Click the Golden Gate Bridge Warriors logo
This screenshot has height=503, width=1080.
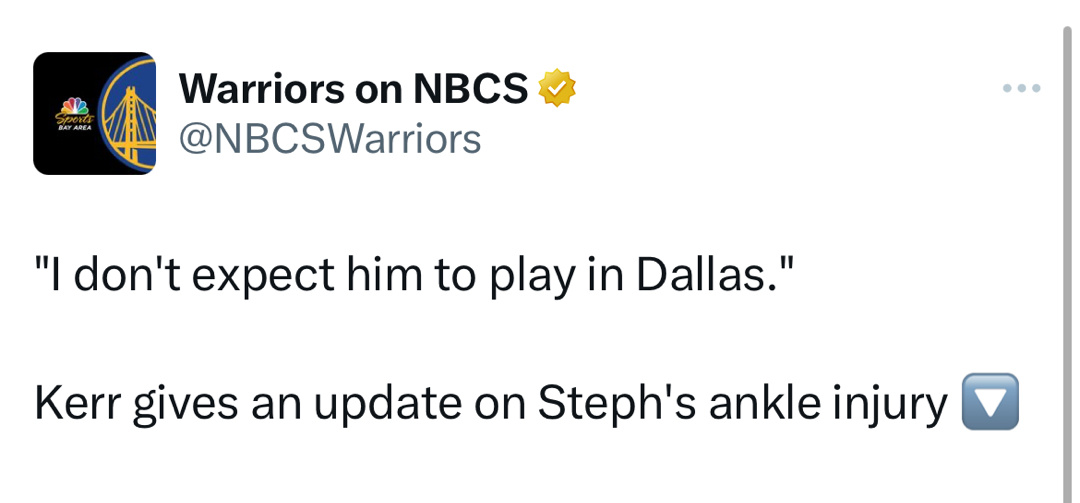[x=128, y=114]
